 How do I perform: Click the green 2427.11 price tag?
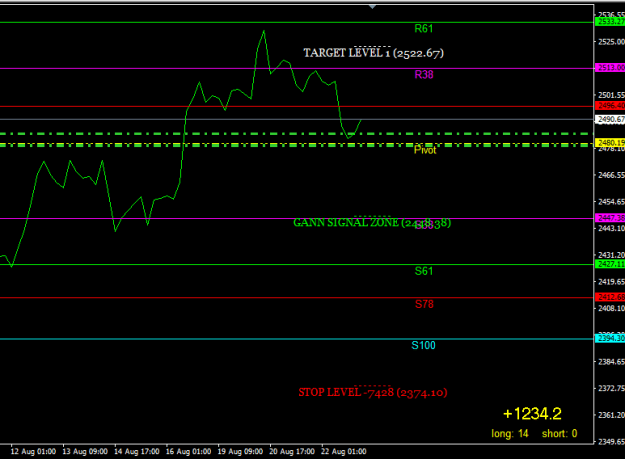610,264
